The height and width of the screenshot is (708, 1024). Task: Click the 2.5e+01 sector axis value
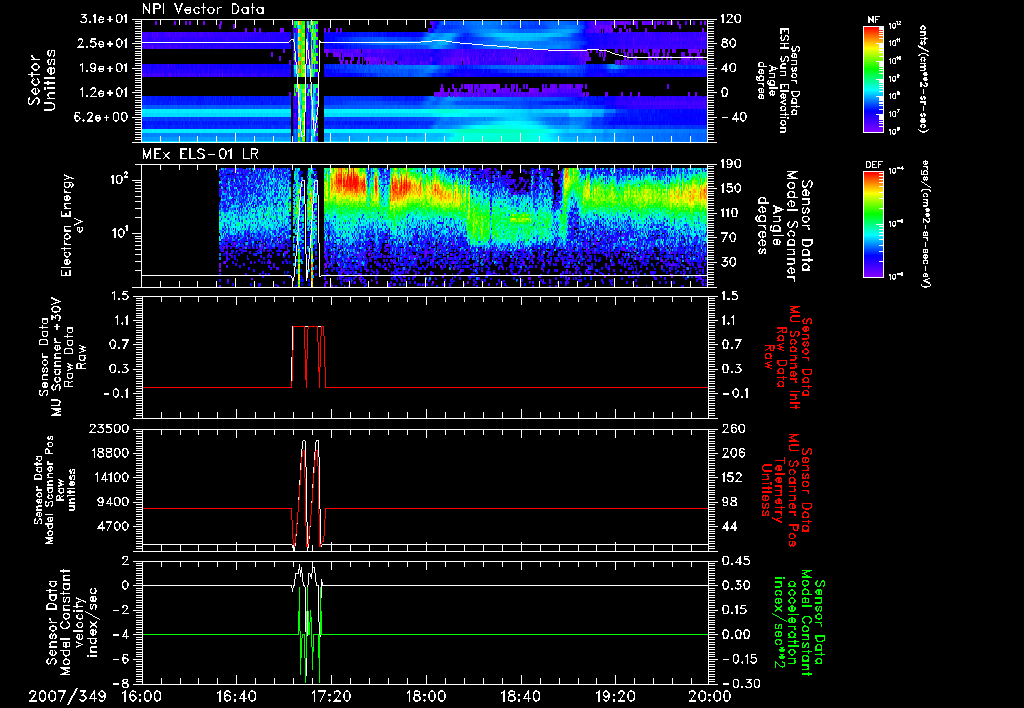point(103,43)
